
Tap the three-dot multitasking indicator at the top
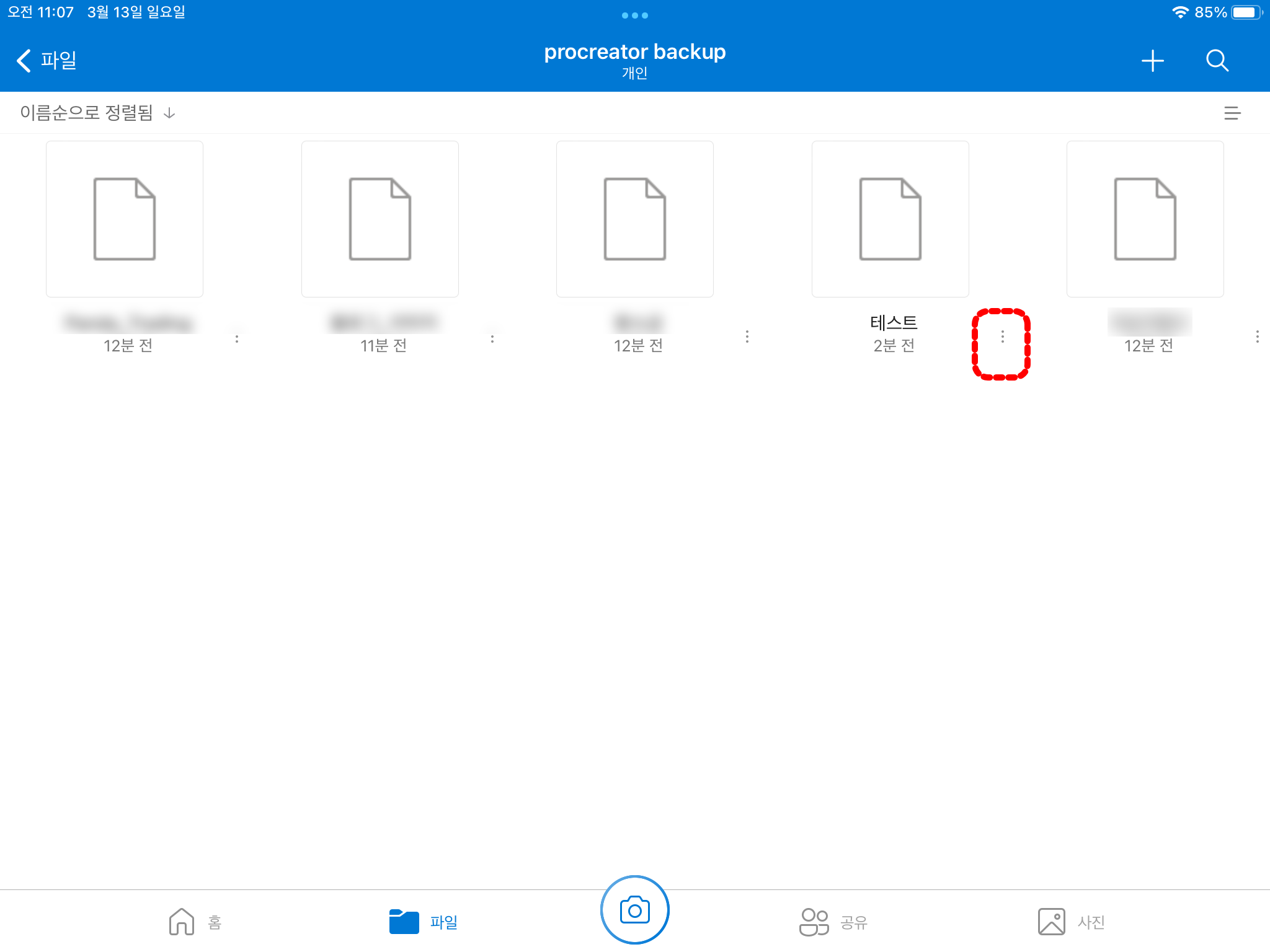tap(634, 15)
